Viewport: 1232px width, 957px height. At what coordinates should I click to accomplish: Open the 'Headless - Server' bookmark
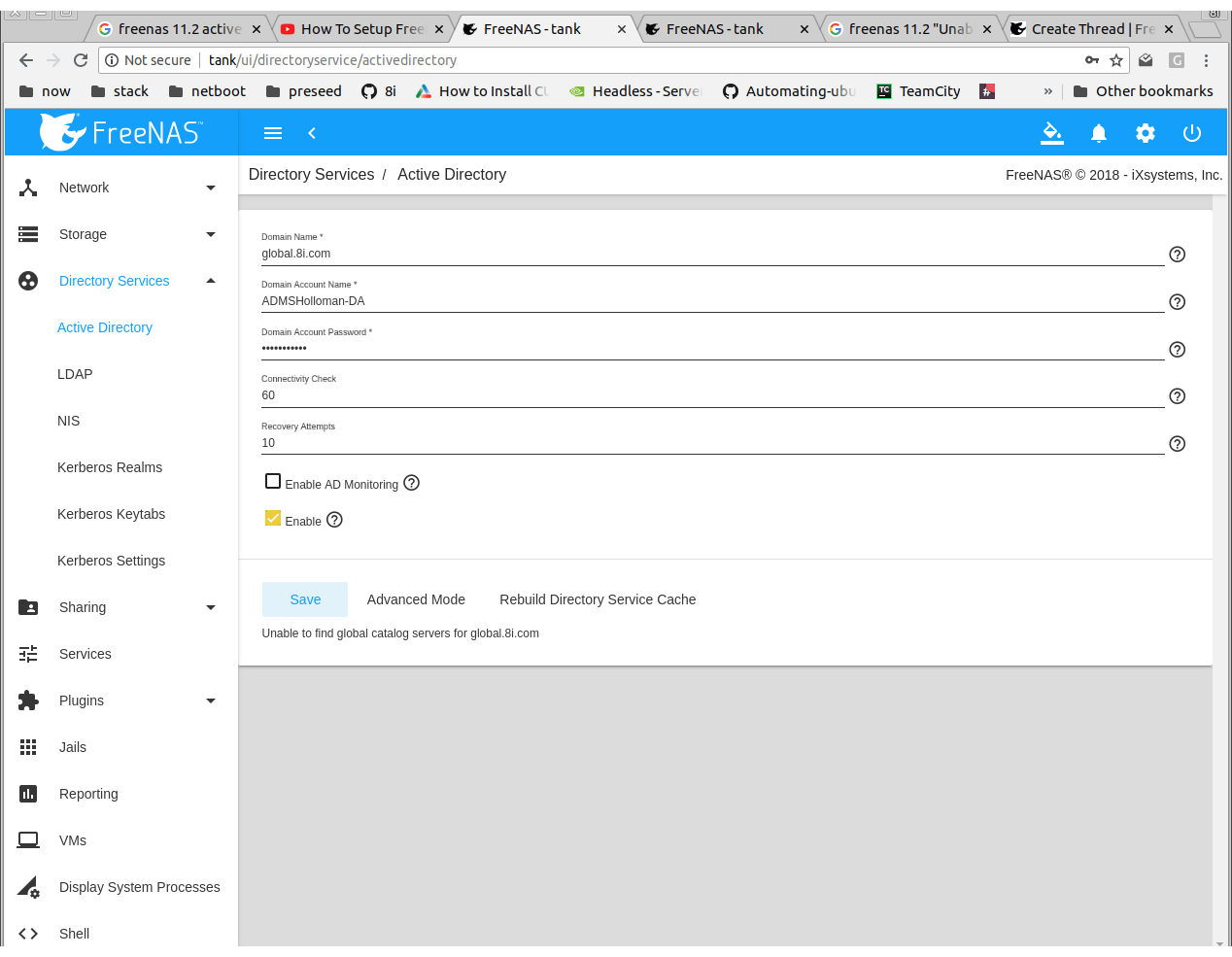(x=635, y=91)
